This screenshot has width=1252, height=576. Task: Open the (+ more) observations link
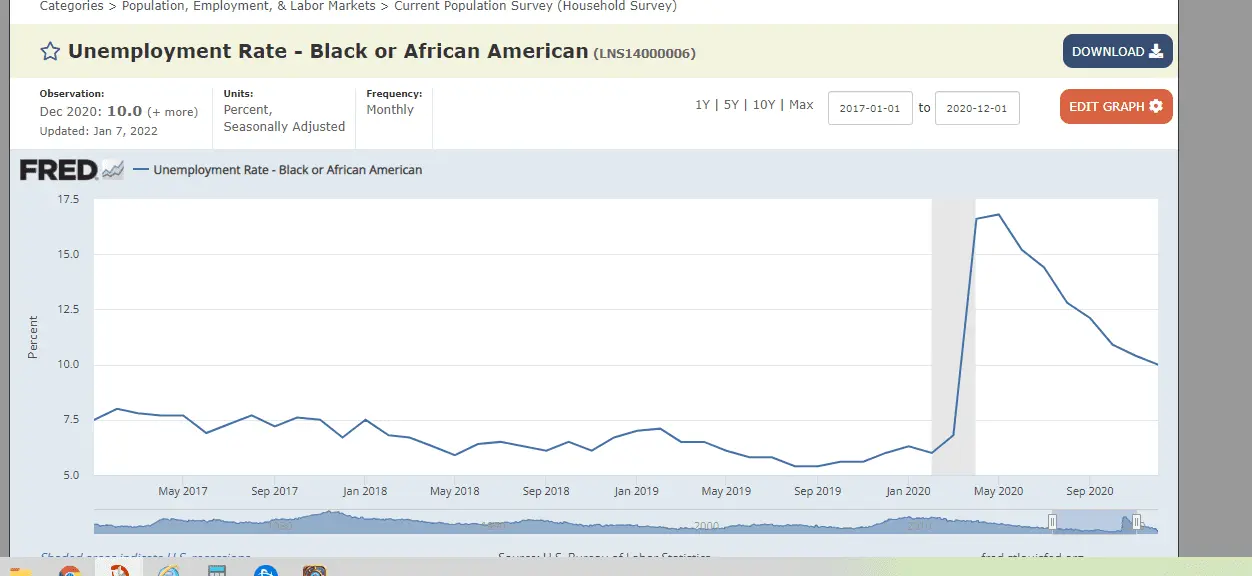172,112
